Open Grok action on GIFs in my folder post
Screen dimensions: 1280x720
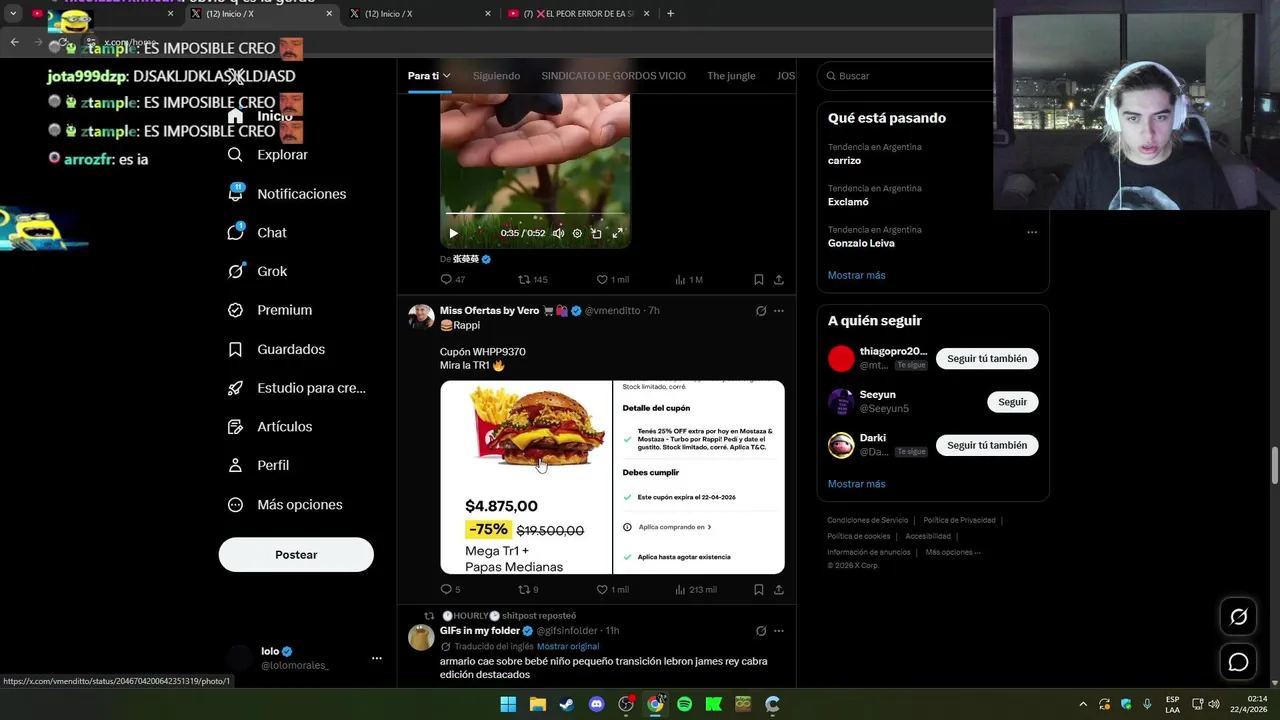click(x=761, y=631)
